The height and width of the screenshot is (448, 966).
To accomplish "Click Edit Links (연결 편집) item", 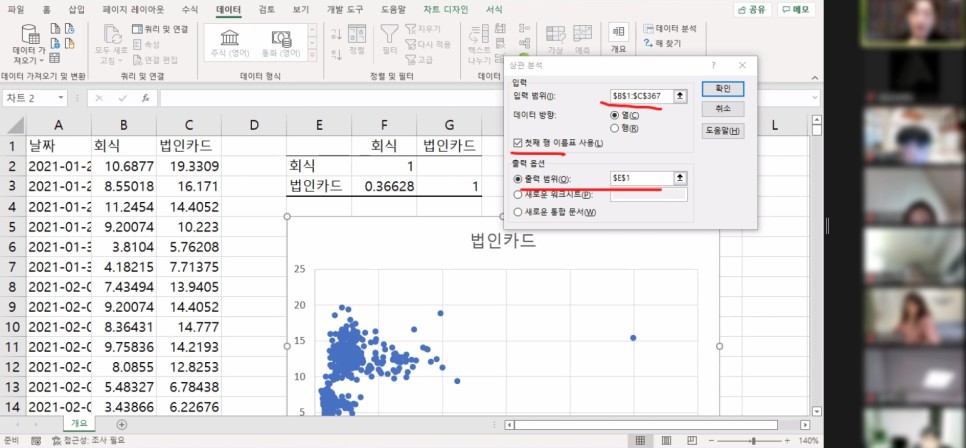I will tap(155, 60).
